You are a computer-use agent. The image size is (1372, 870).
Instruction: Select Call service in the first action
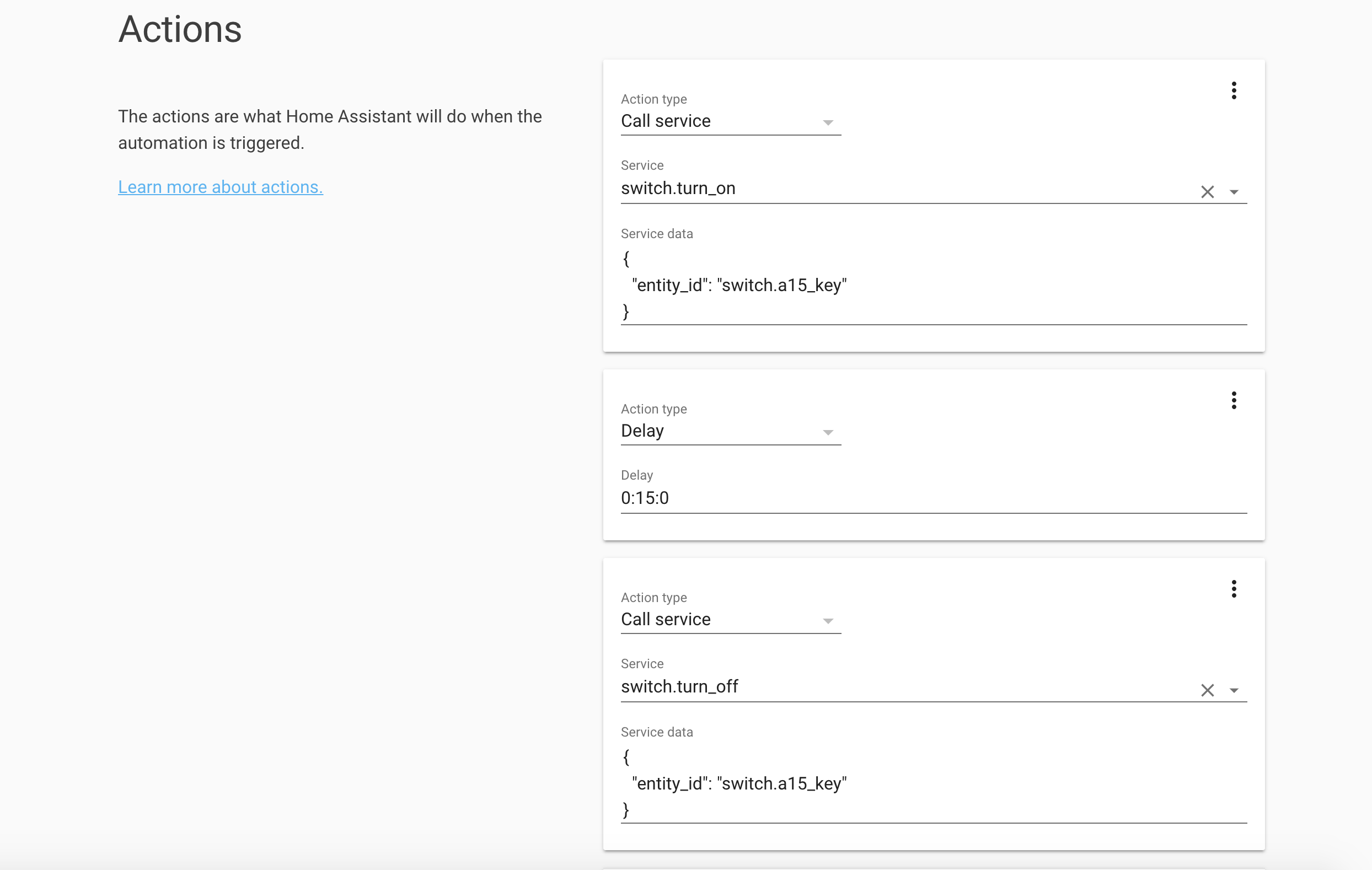coord(665,121)
